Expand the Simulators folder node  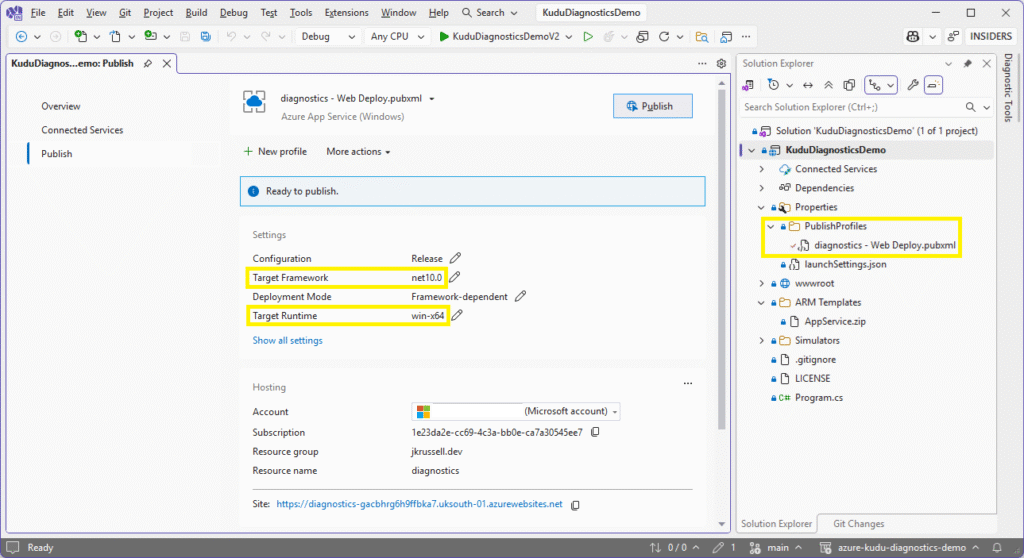tap(761, 340)
